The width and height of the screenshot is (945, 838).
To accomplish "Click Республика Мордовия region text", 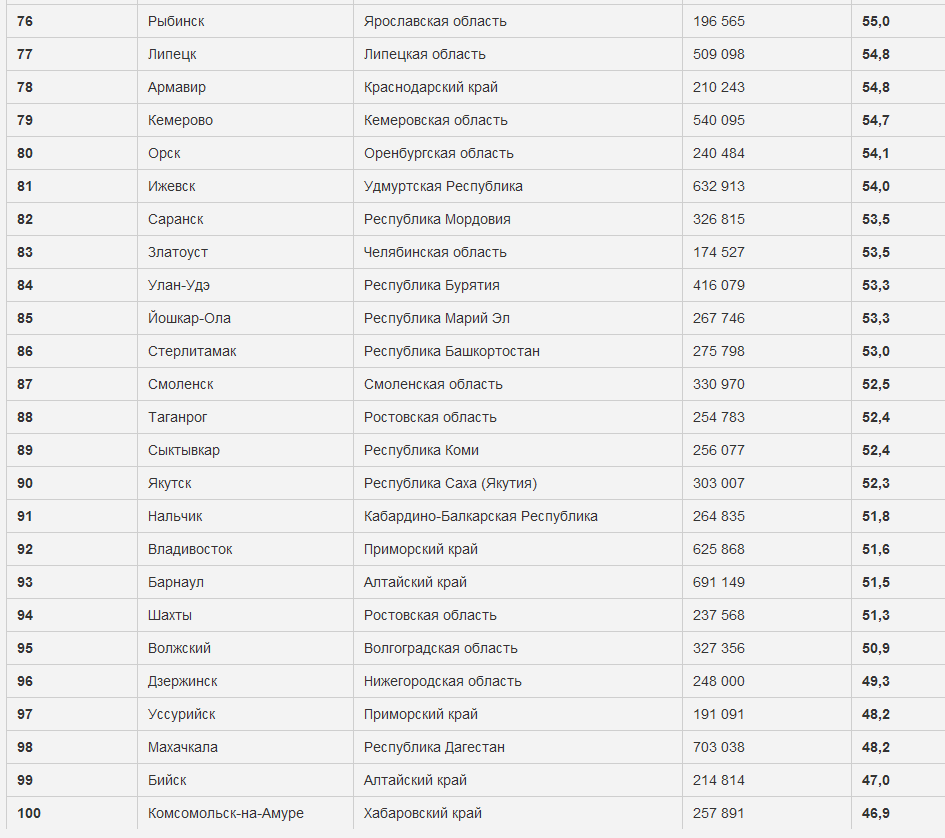I will (x=437, y=219).
